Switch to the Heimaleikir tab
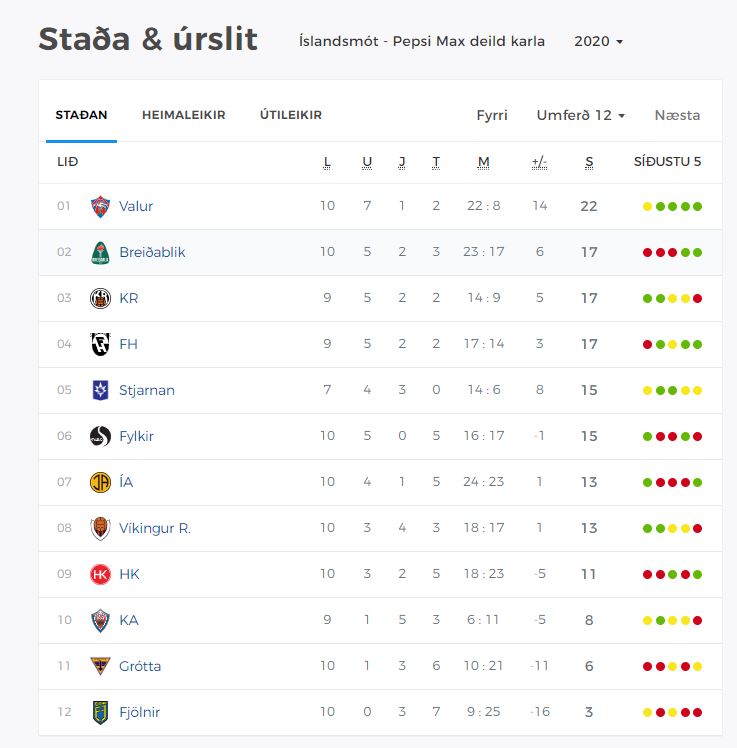Image resolution: width=737 pixels, height=748 pixels. 183,115
